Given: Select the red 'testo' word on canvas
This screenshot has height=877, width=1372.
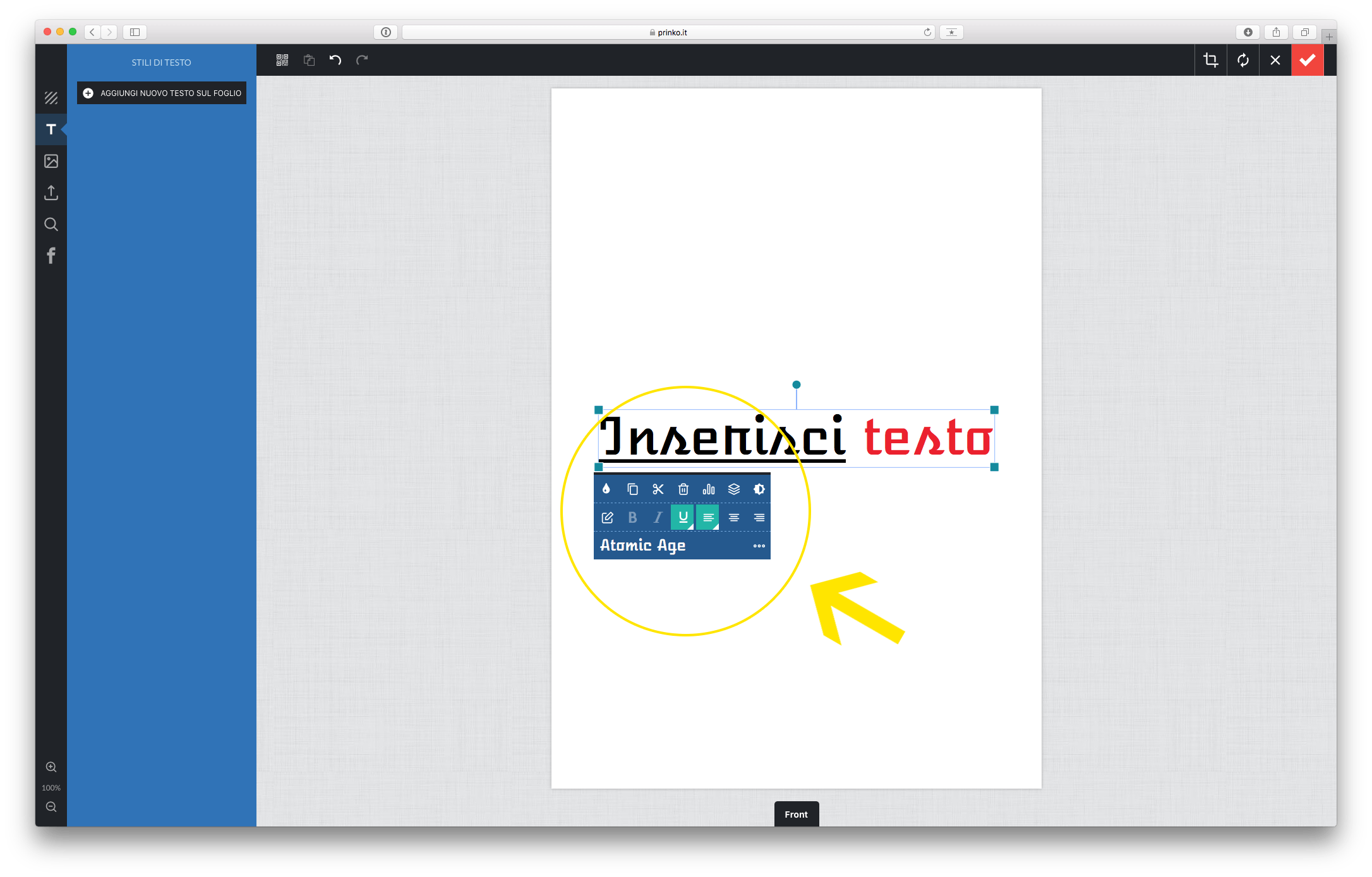Looking at the screenshot, I should 928,438.
